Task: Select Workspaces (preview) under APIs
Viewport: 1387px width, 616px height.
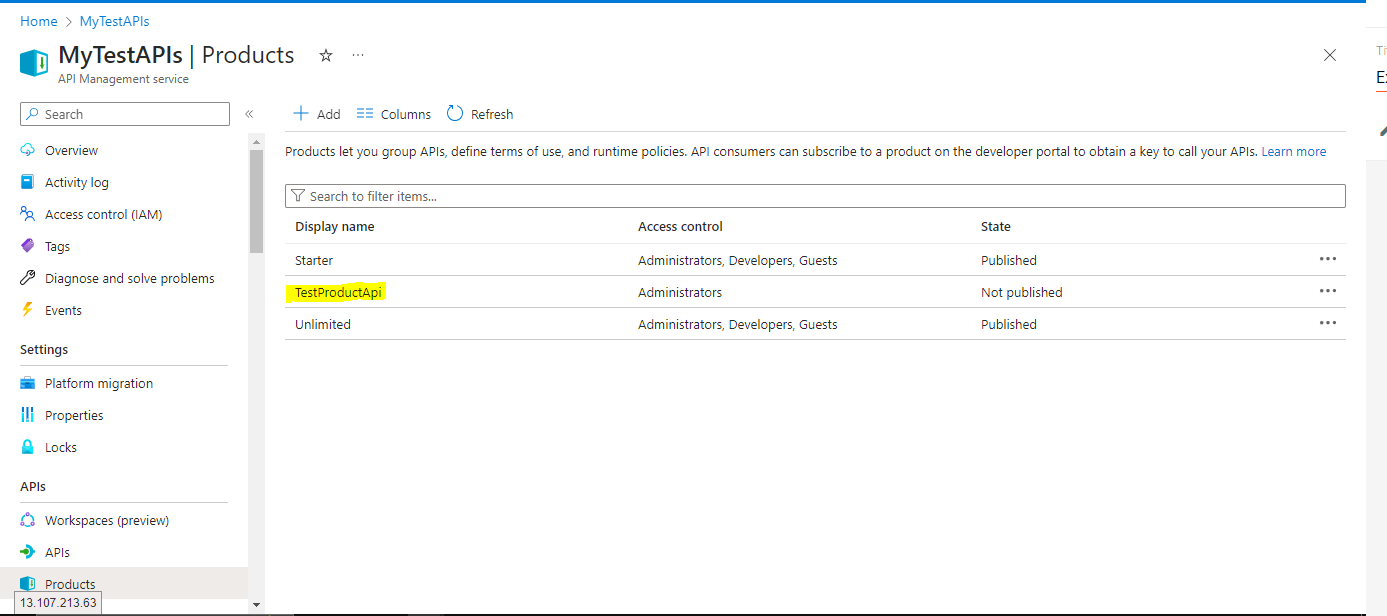Action: coord(107,520)
